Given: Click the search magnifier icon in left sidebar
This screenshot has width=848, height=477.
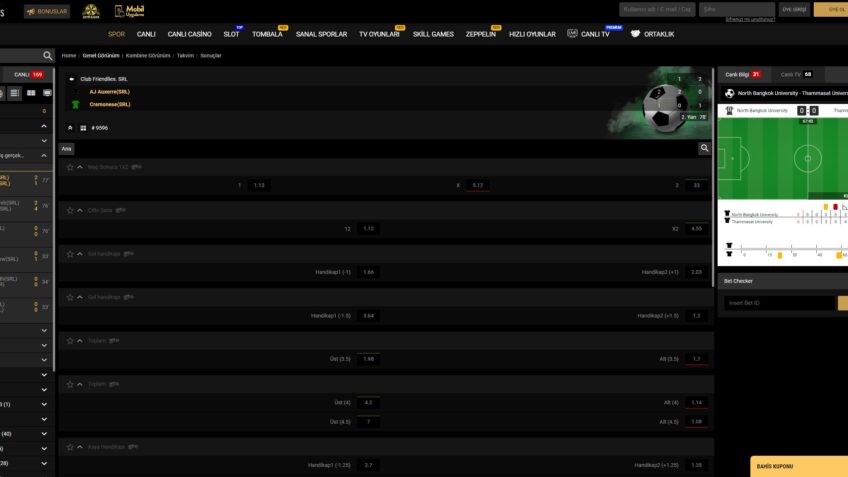Looking at the screenshot, I should 47,56.
